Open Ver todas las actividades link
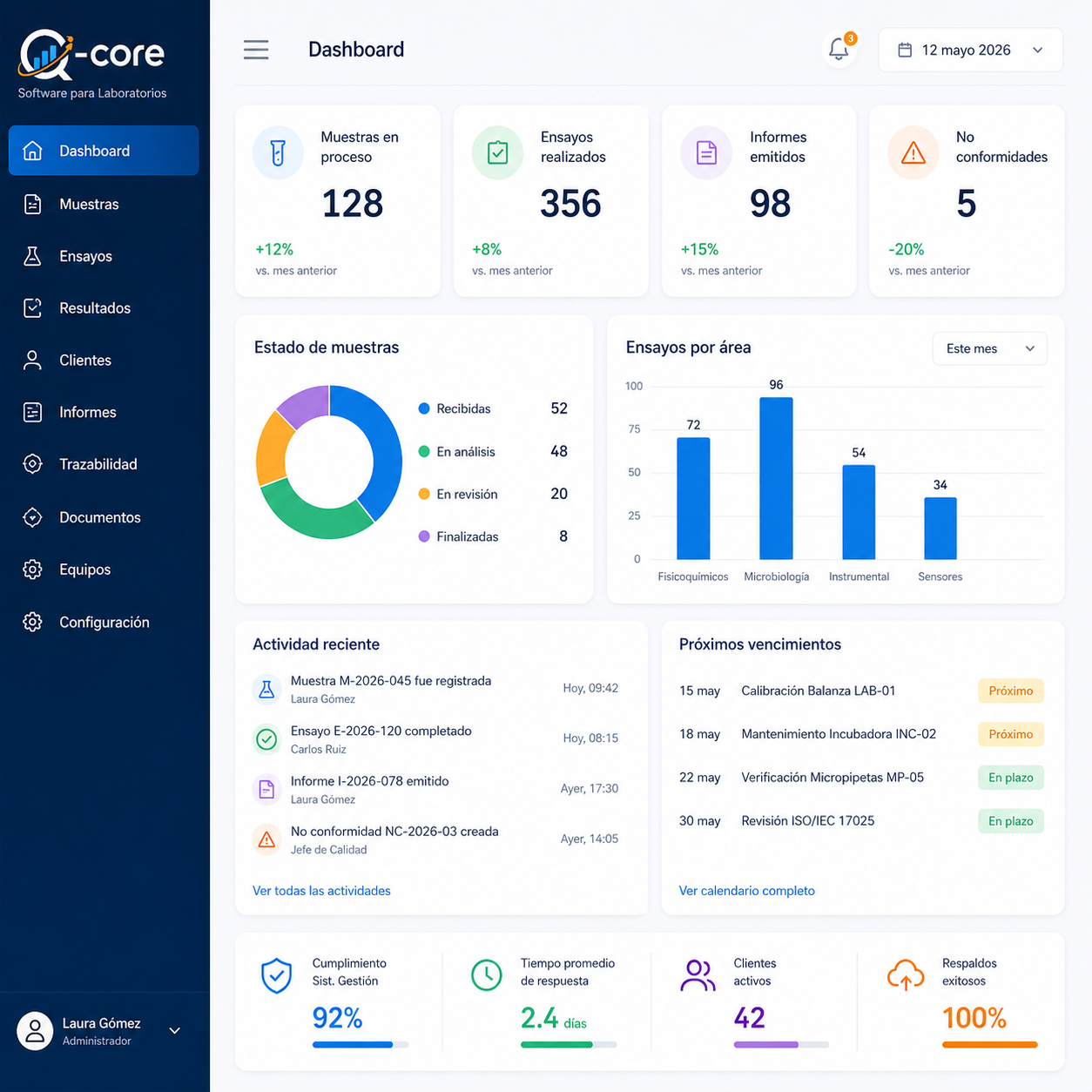The height and width of the screenshot is (1092, 1092). coord(321,891)
